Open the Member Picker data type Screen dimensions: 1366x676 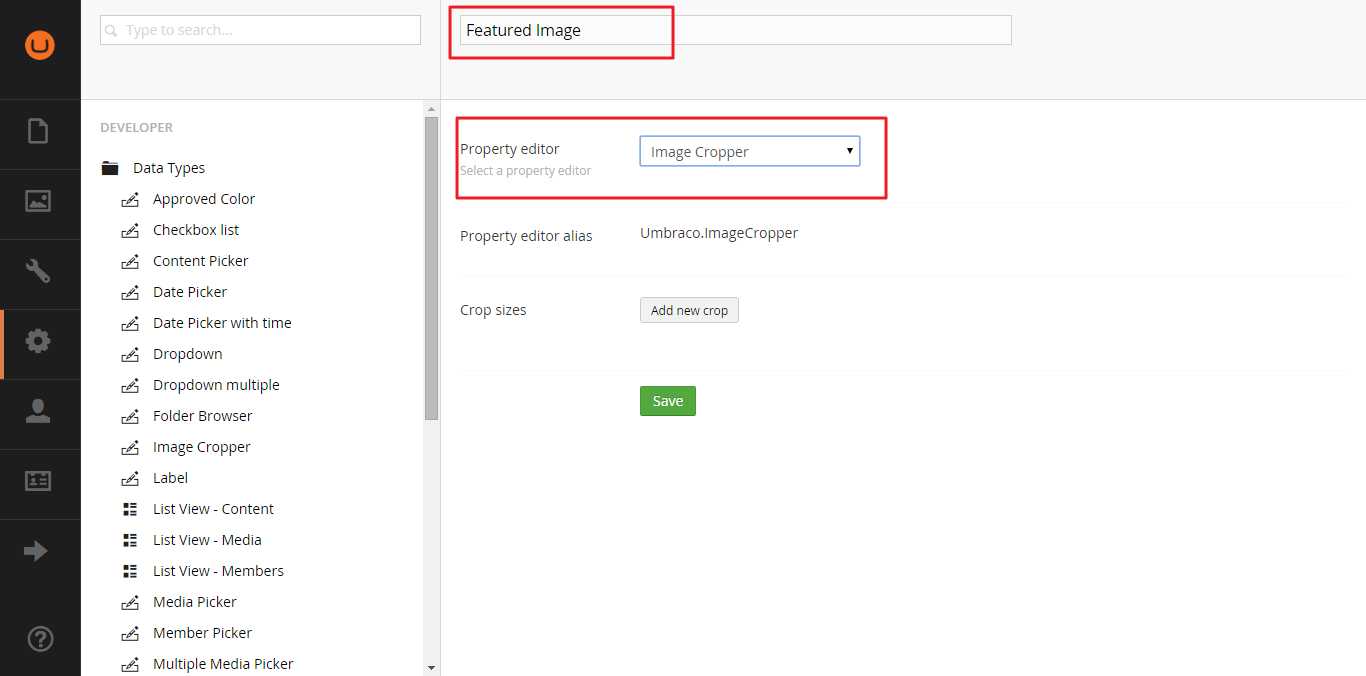pyautogui.click(x=202, y=633)
